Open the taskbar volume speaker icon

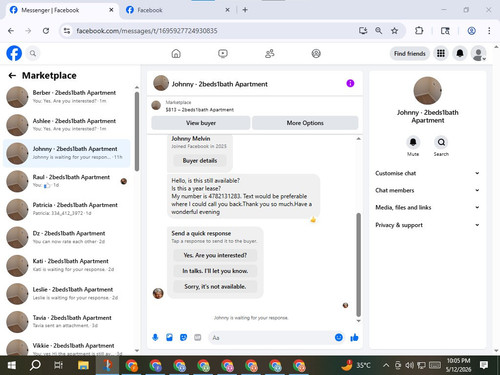(x=409, y=365)
